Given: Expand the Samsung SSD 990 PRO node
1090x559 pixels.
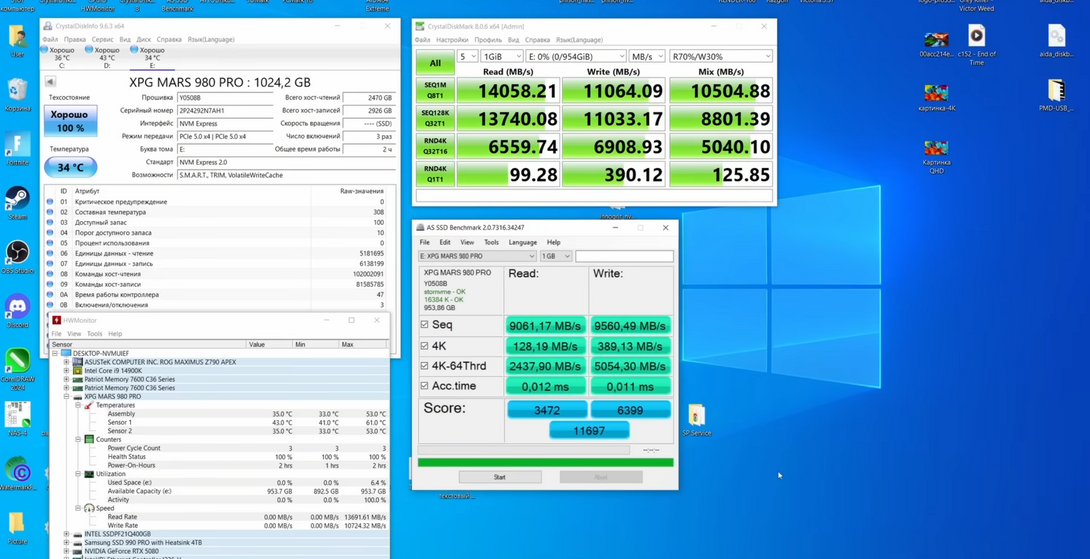Looking at the screenshot, I should coord(67,542).
